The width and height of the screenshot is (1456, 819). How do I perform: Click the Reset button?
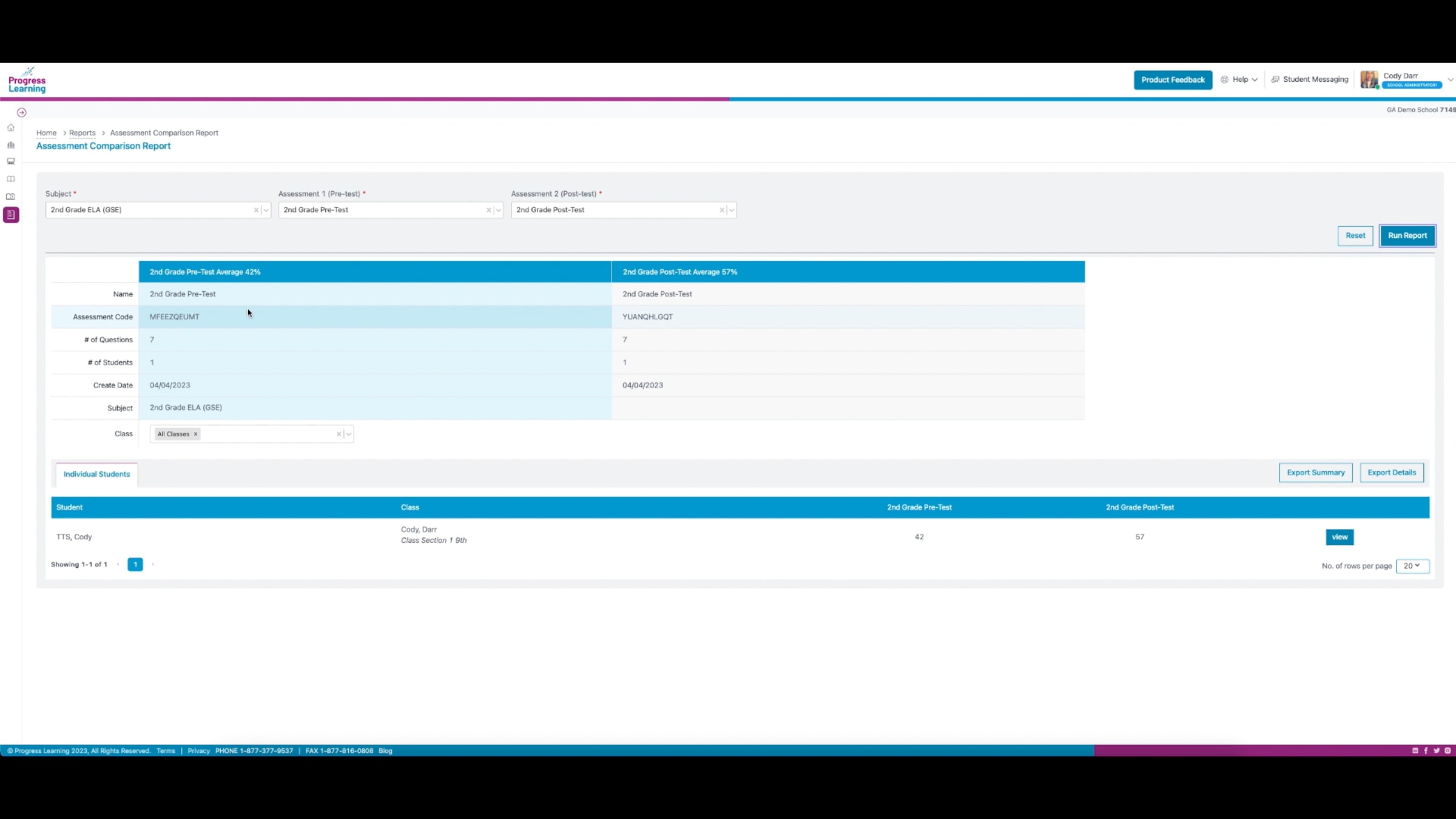[1355, 235]
